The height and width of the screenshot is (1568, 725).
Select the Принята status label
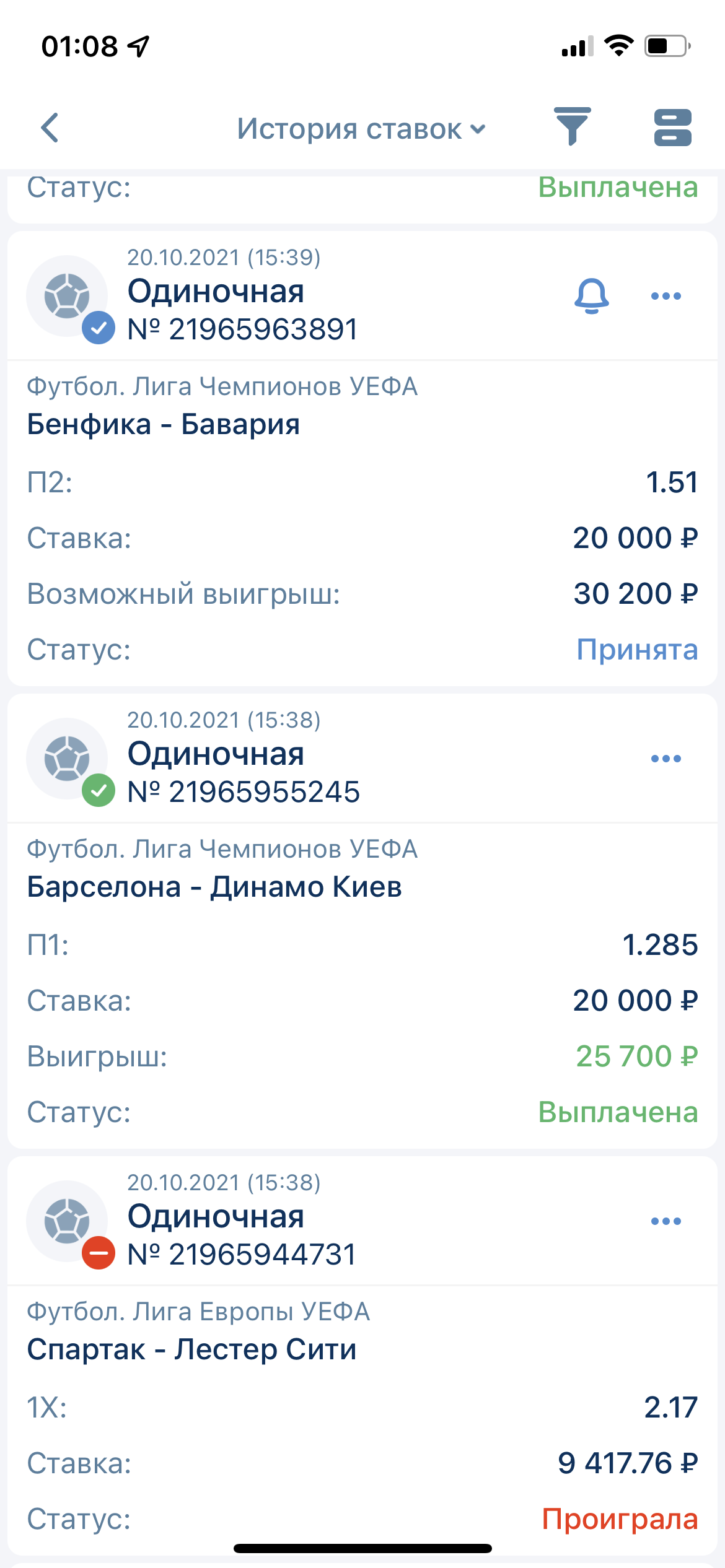(x=637, y=650)
